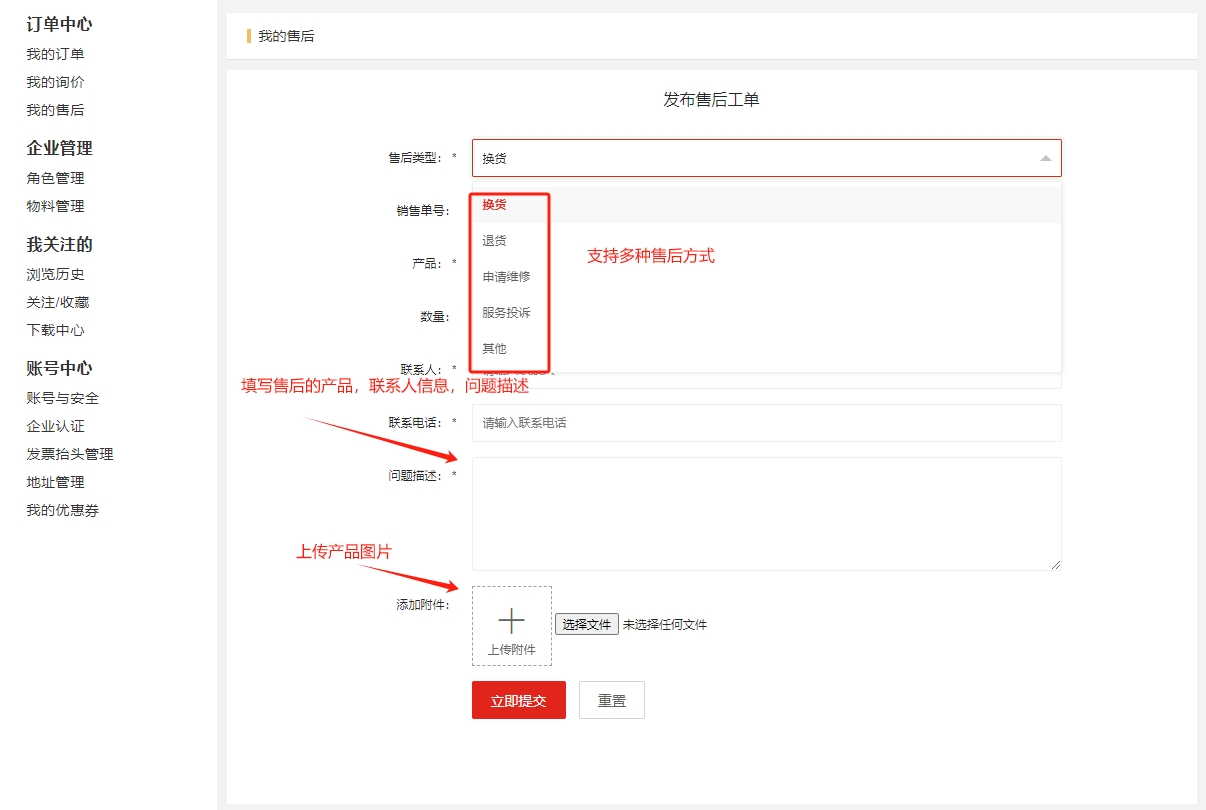The height and width of the screenshot is (810, 1206).
Task: Open 我的优惠券
Action: point(63,510)
